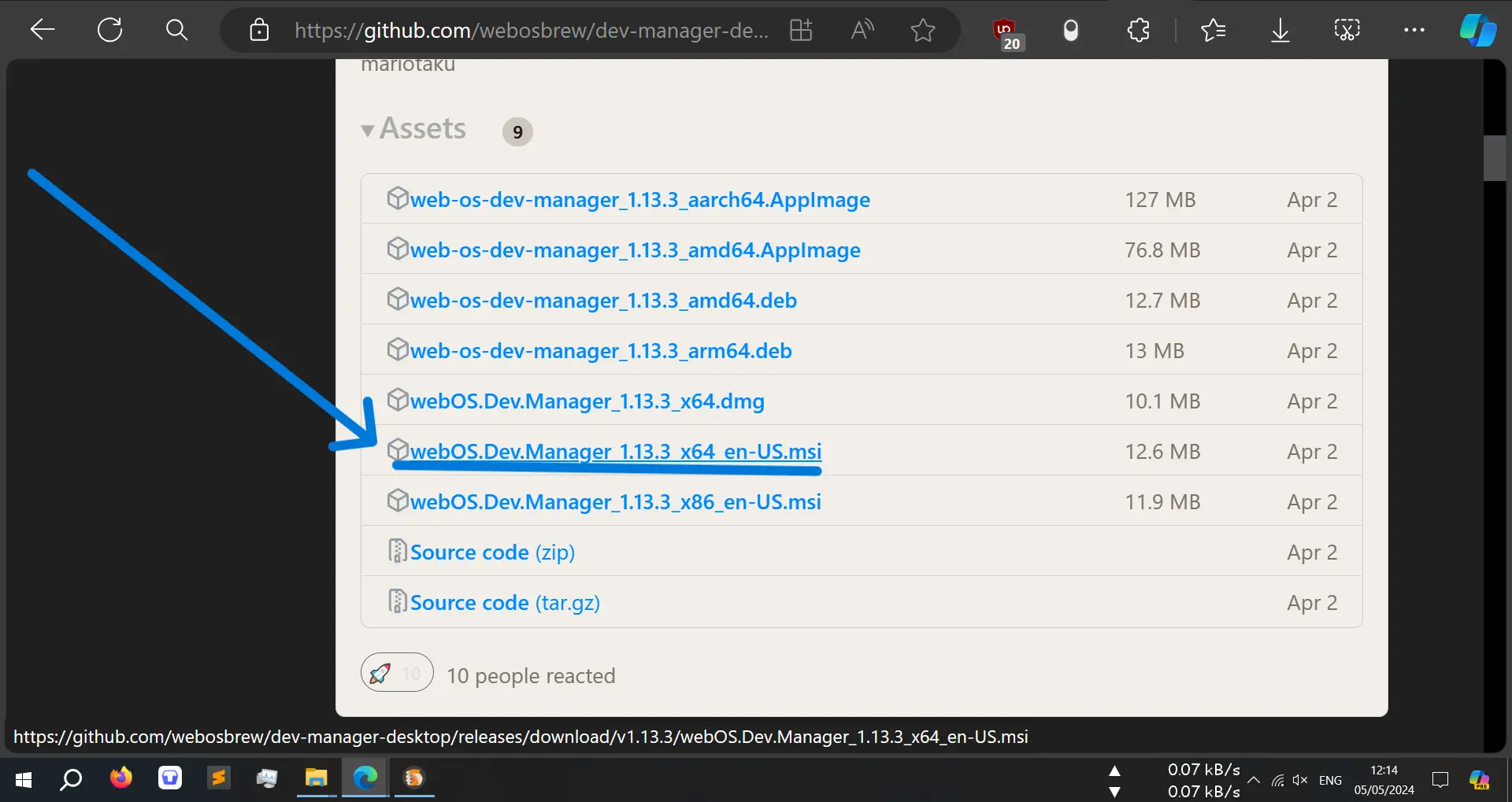
Task: Download webOS.Dev.Manager_1.13.3_x86_en-US.msi
Action: [x=615, y=502]
